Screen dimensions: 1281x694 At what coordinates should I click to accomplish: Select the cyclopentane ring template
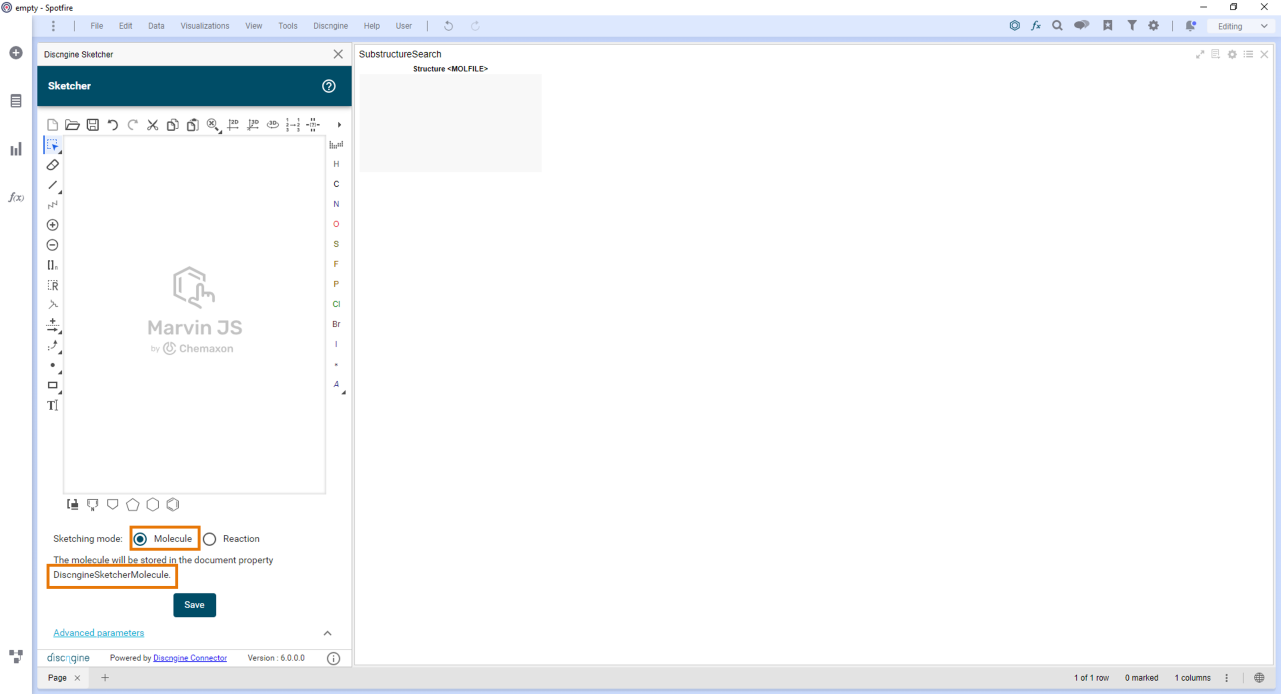tap(133, 505)
